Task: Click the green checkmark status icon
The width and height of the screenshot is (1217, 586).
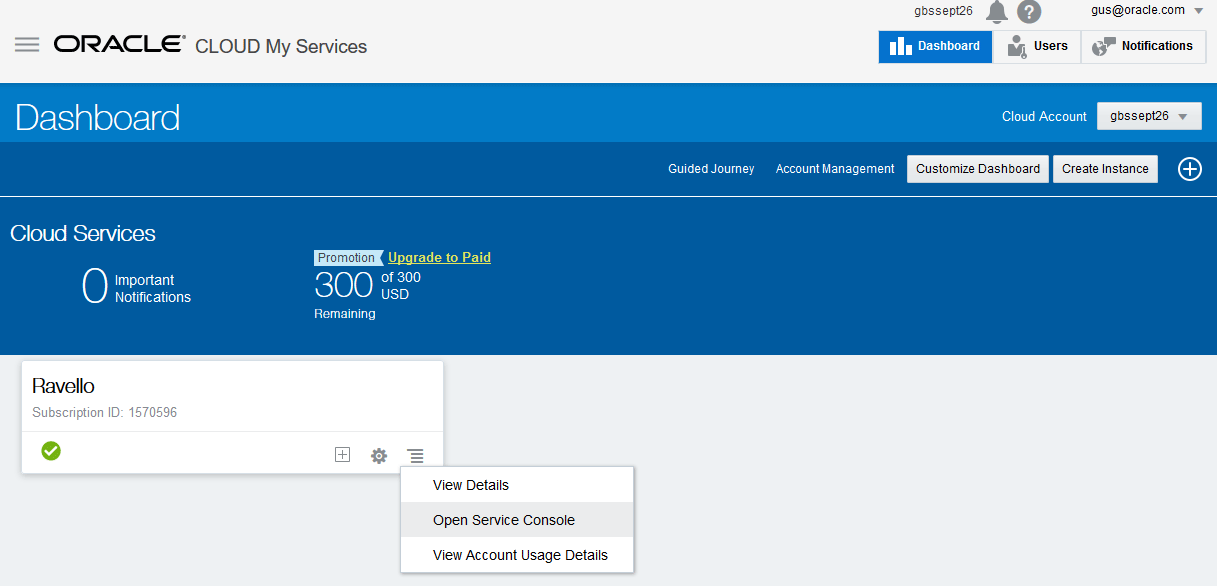Action: (x=51, y=451)
